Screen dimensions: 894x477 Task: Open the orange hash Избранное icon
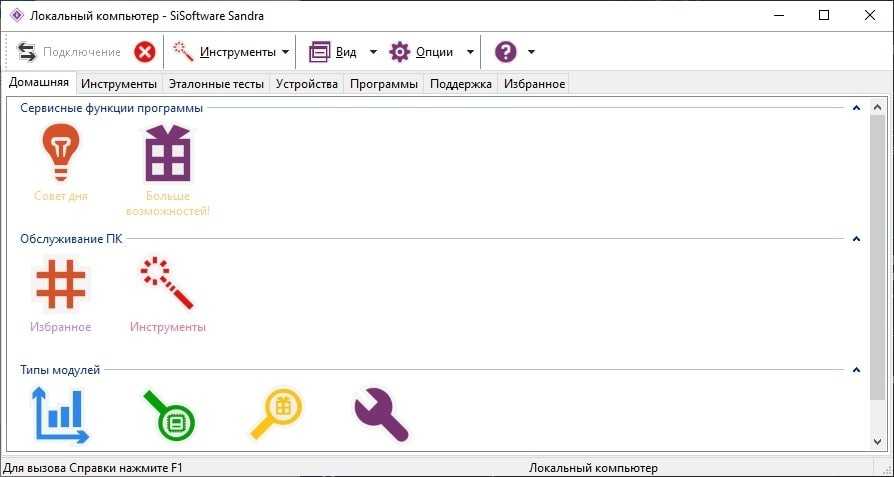tap(60, 284)
